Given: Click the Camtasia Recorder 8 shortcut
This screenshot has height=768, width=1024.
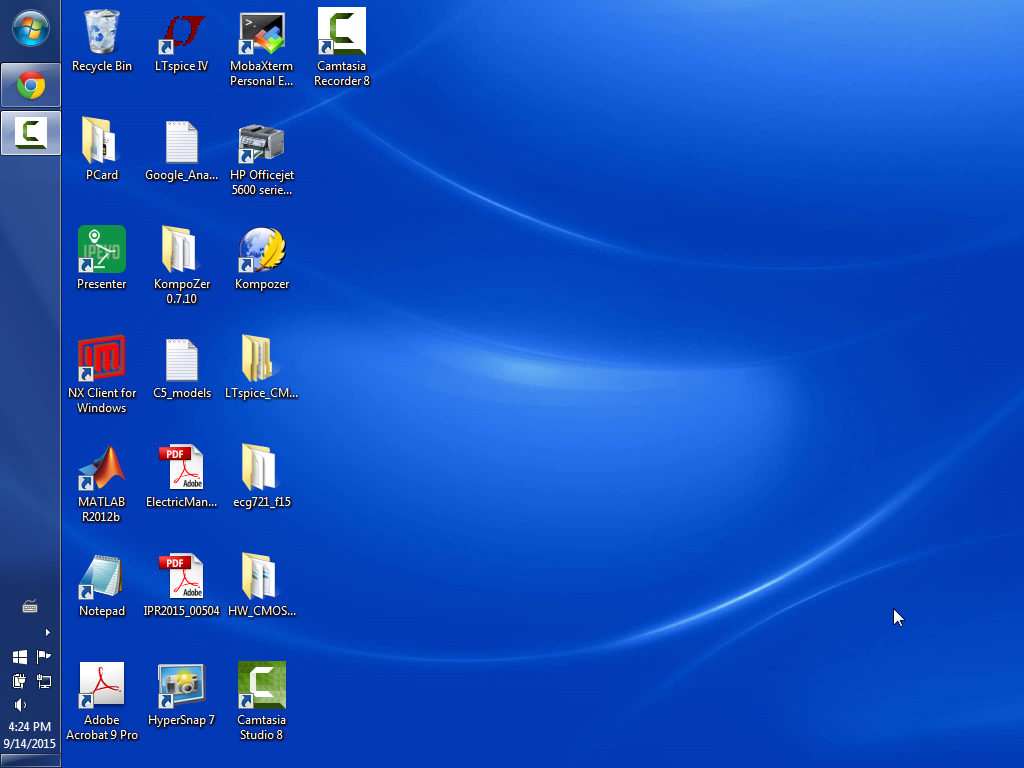Looking at the screenshot, I should [x=342, y=33].
